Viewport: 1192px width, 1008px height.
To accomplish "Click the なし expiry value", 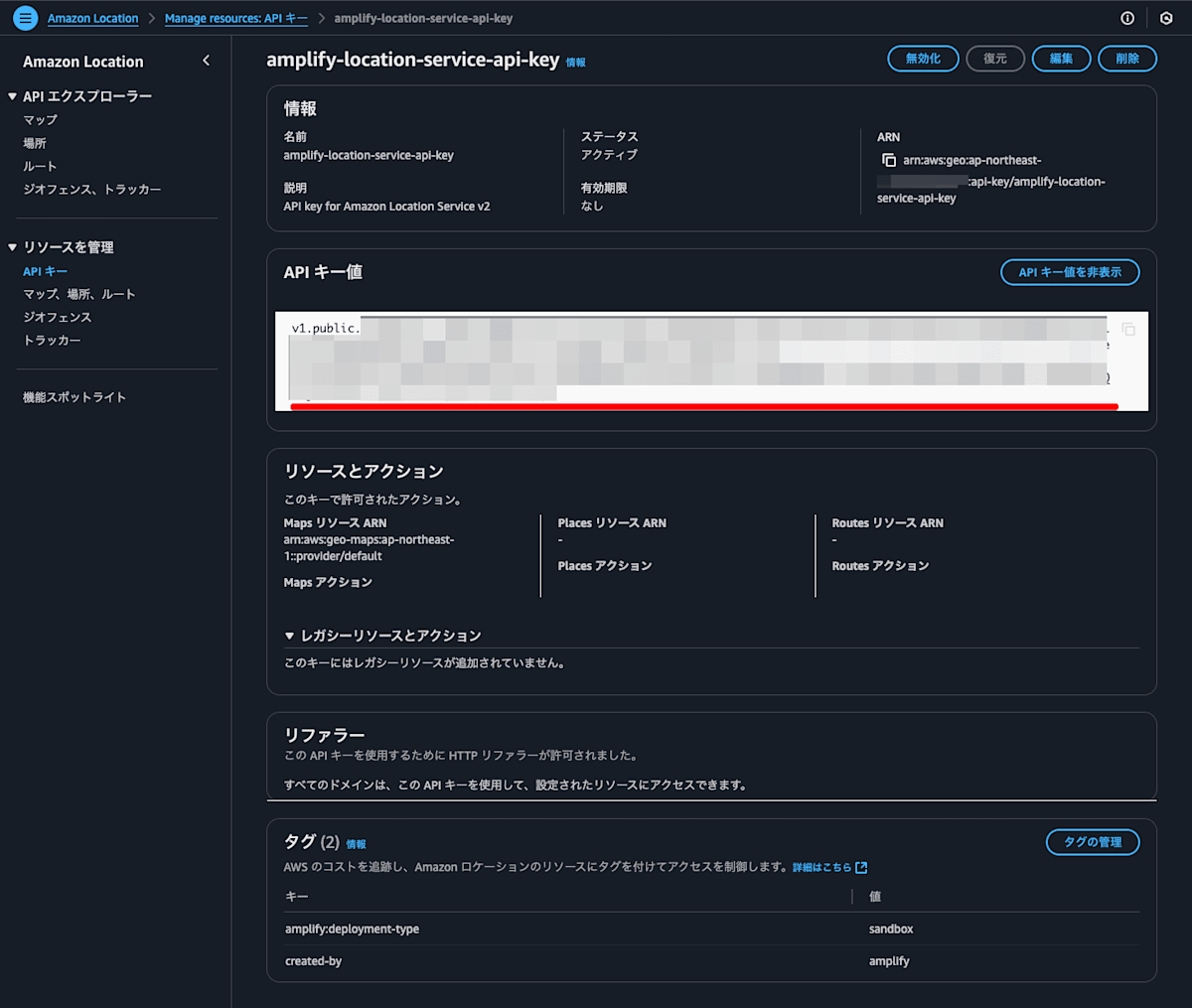I will [592, 207].
